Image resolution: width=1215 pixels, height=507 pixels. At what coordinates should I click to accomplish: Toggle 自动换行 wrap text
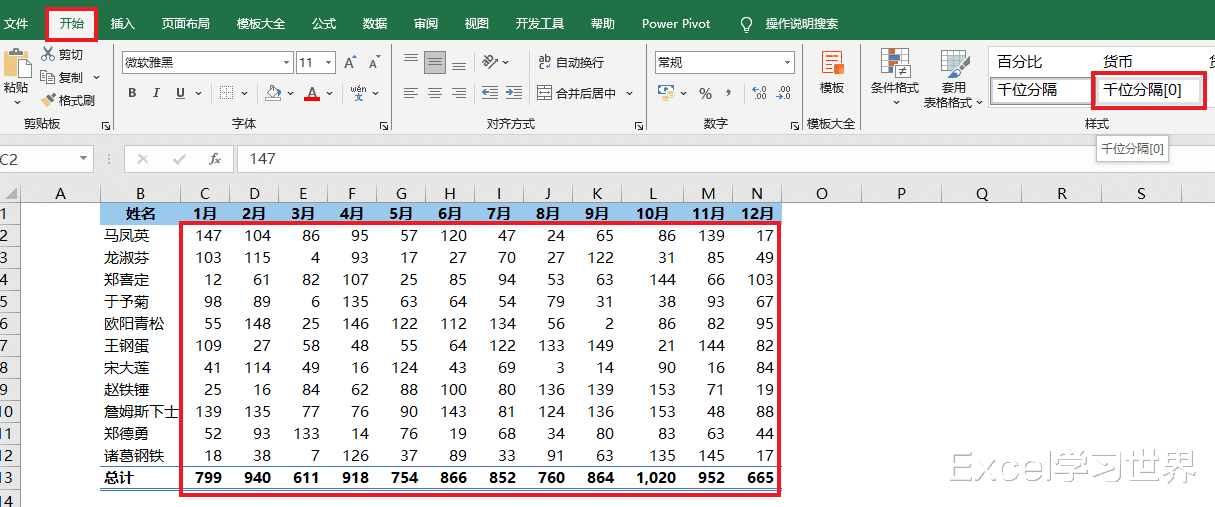tap(570, 63)
